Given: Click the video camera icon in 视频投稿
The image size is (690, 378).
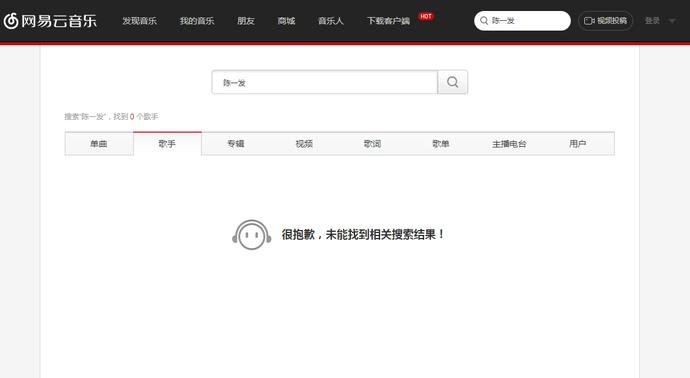Looking at the screenshot, I should (x=589, y=21).
